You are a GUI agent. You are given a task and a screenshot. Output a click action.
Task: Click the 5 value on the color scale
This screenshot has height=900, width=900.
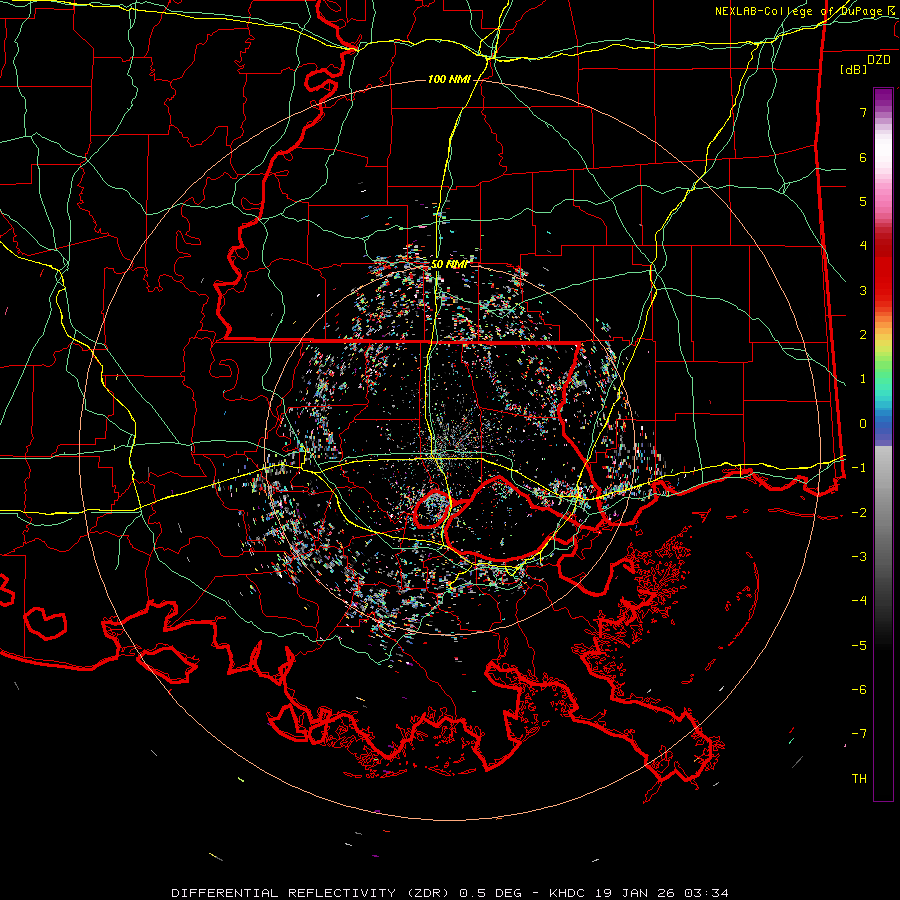(863, 201)
